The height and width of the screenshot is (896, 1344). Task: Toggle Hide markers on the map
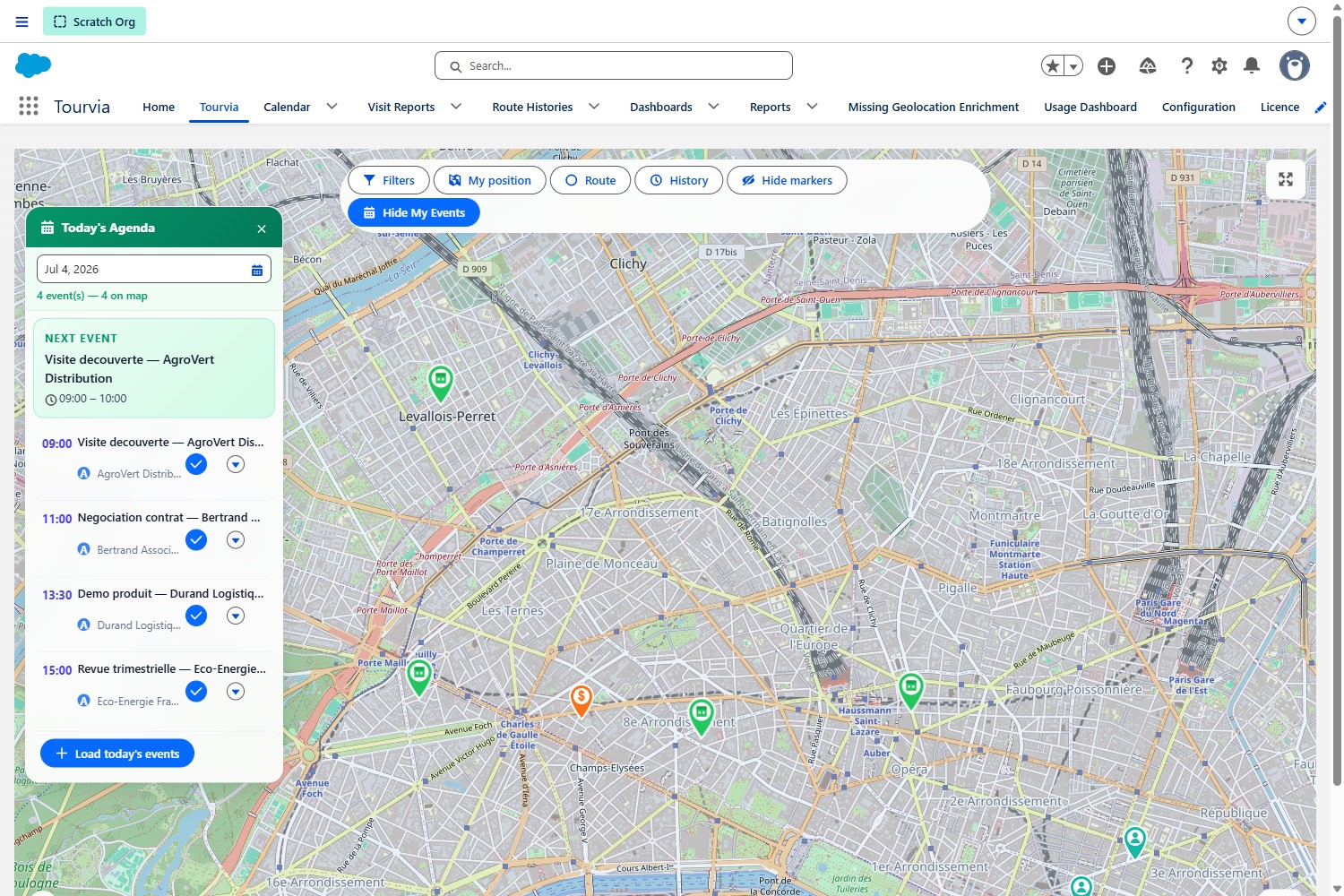(x=787, y=180)
